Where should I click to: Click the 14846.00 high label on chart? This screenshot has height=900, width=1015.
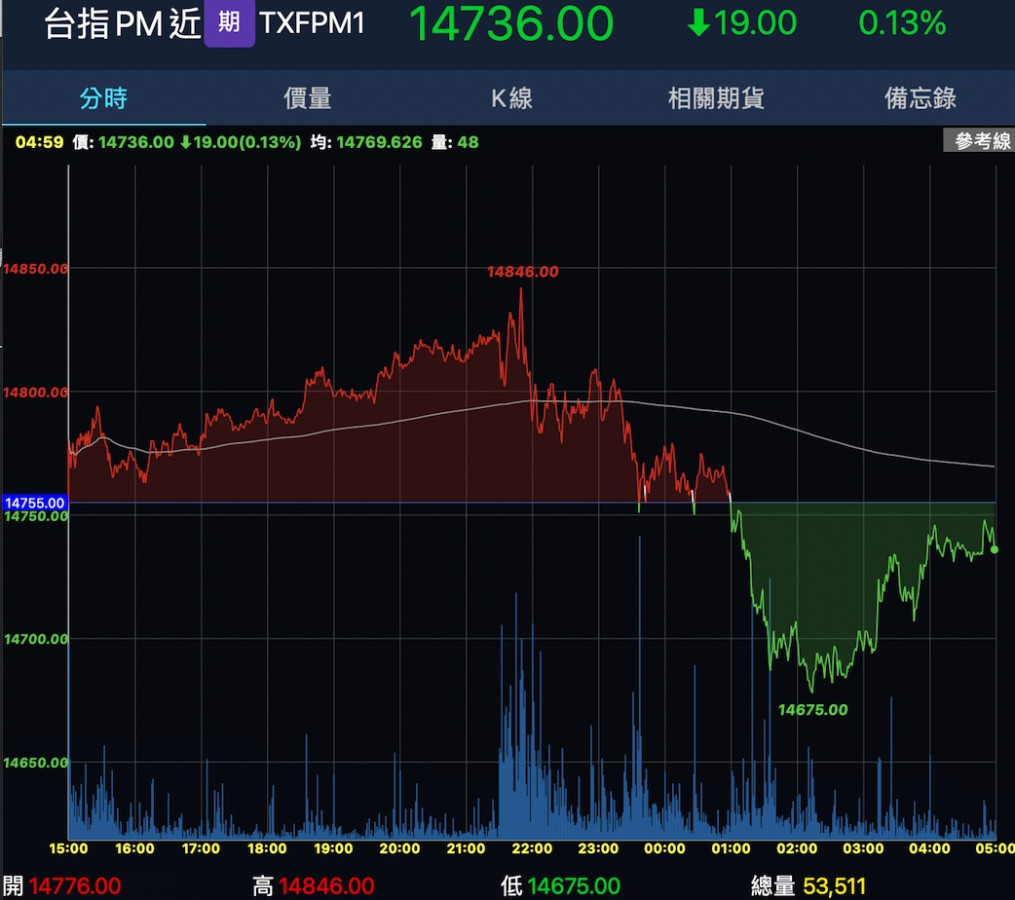click(x=522, y=272)
